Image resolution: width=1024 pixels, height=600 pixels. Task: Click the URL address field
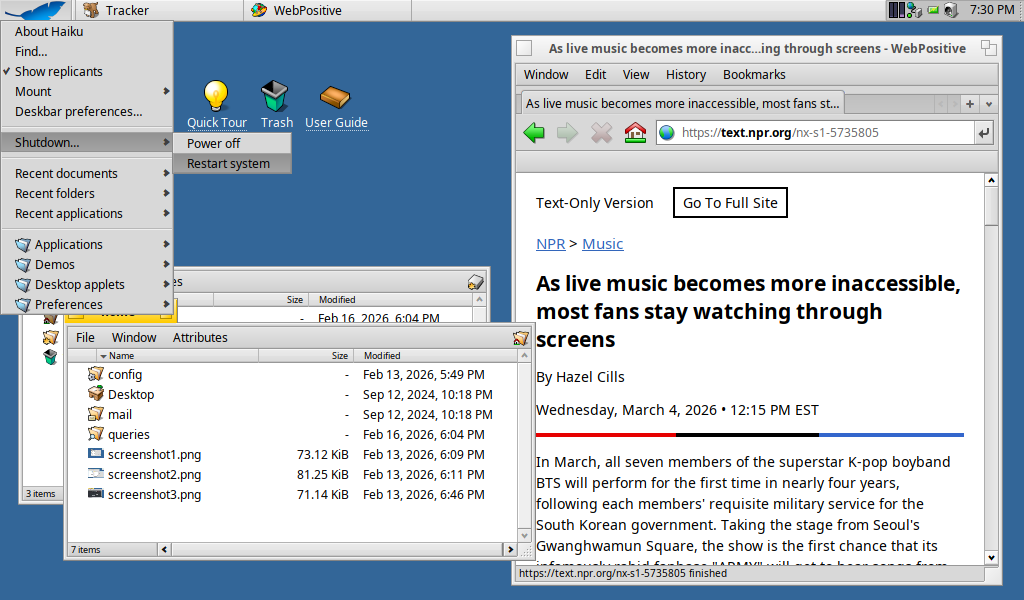point(815,133)
